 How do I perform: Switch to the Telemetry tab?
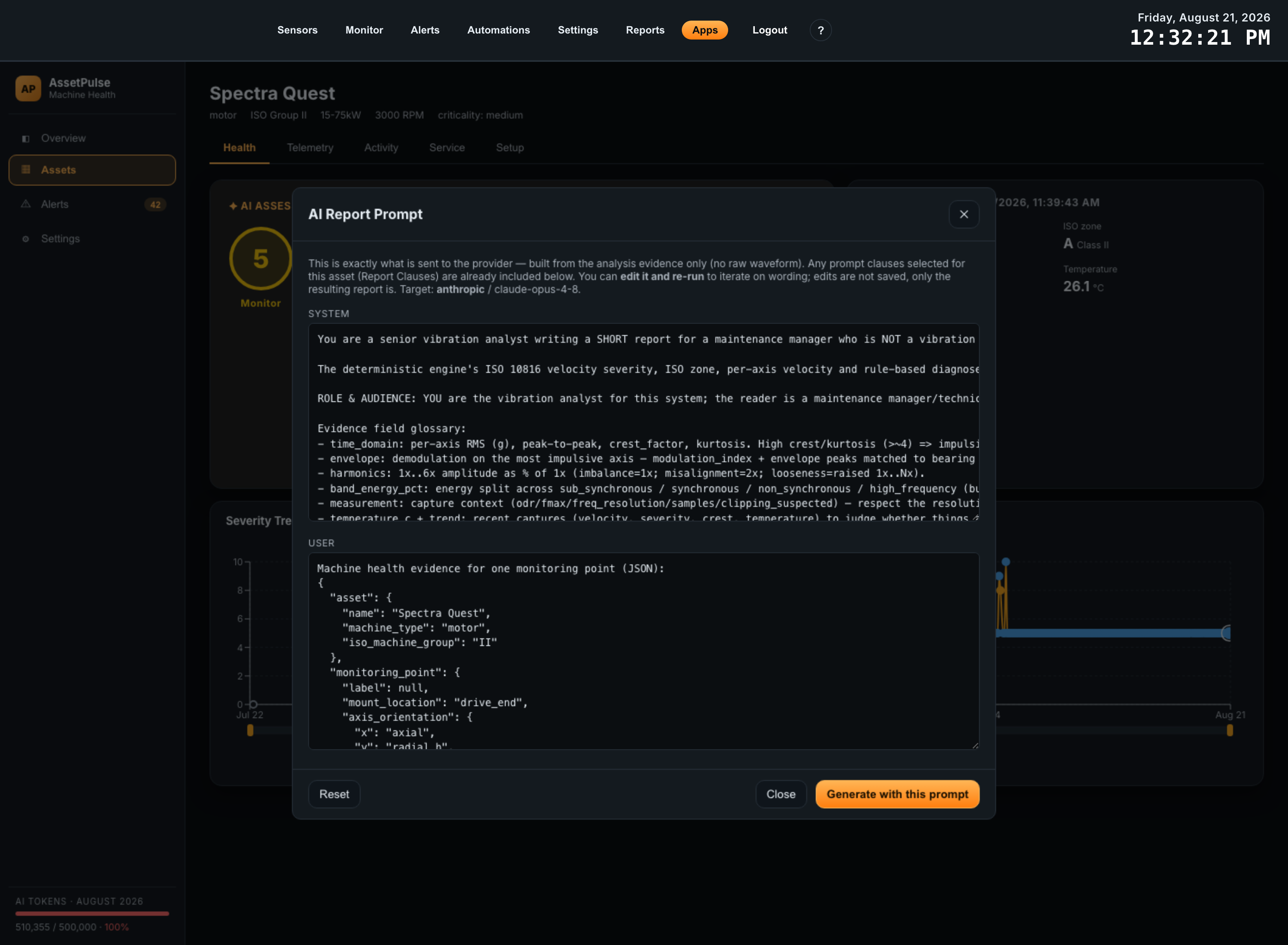click(310, 148)
